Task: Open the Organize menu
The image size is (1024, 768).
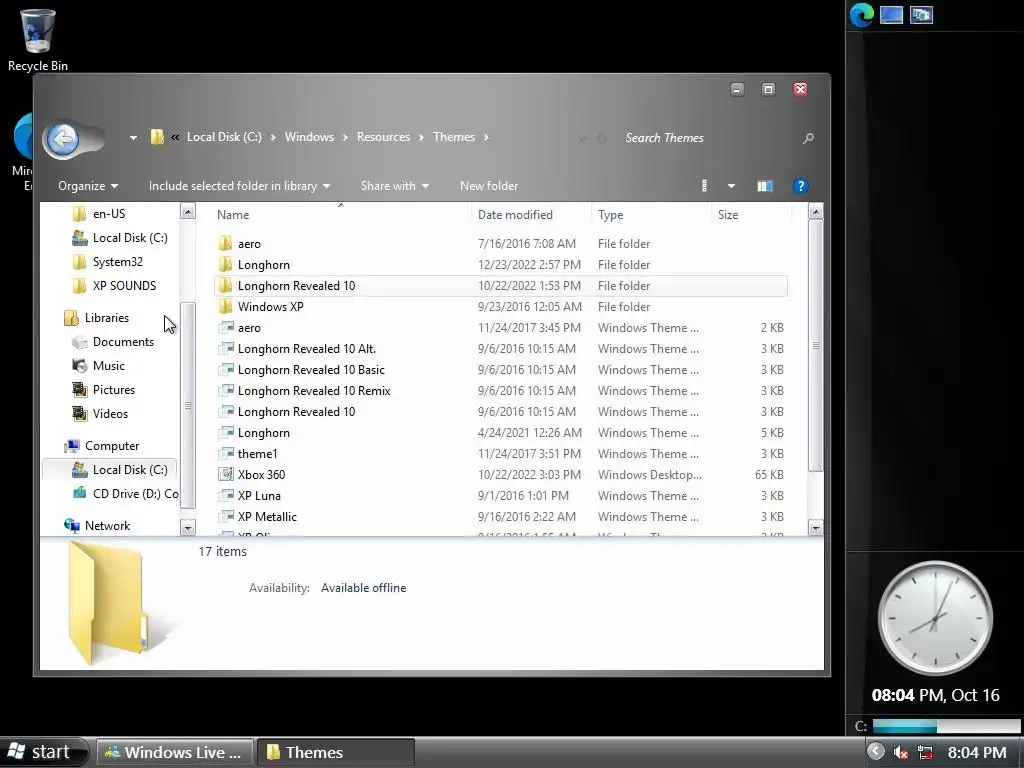Action: 88,186
